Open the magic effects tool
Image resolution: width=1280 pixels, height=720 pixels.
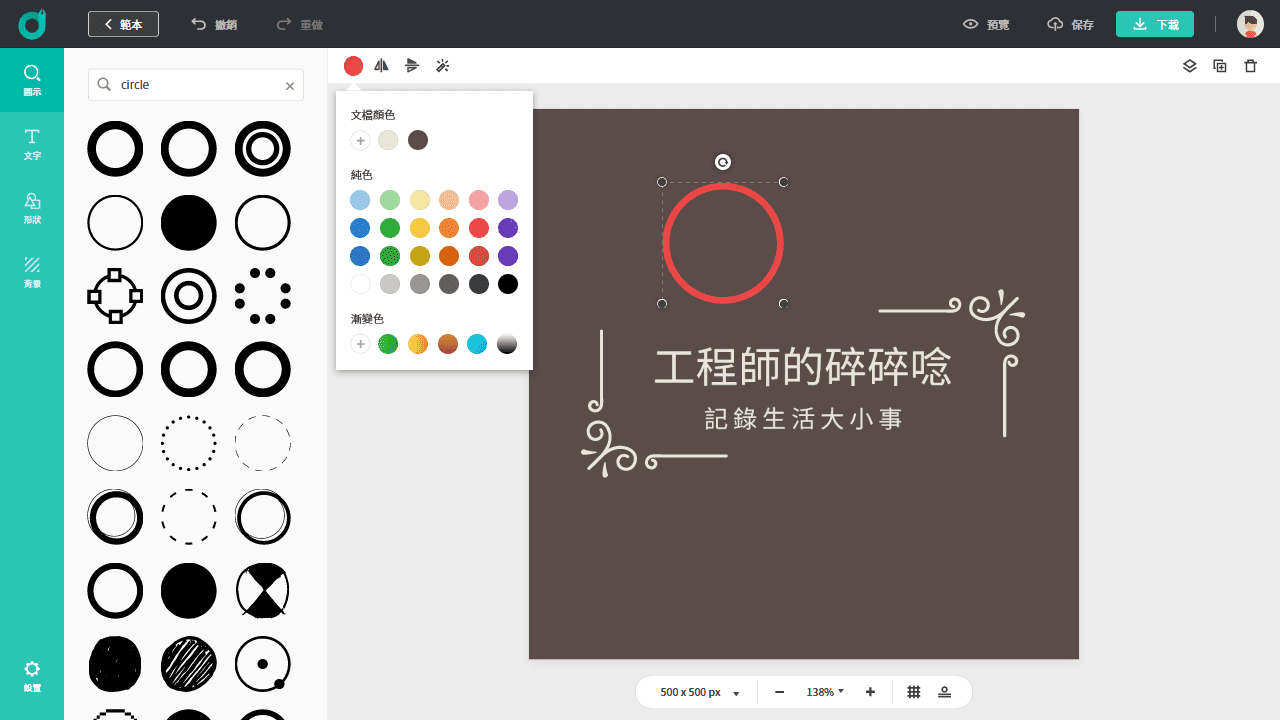tap(442, 65)
